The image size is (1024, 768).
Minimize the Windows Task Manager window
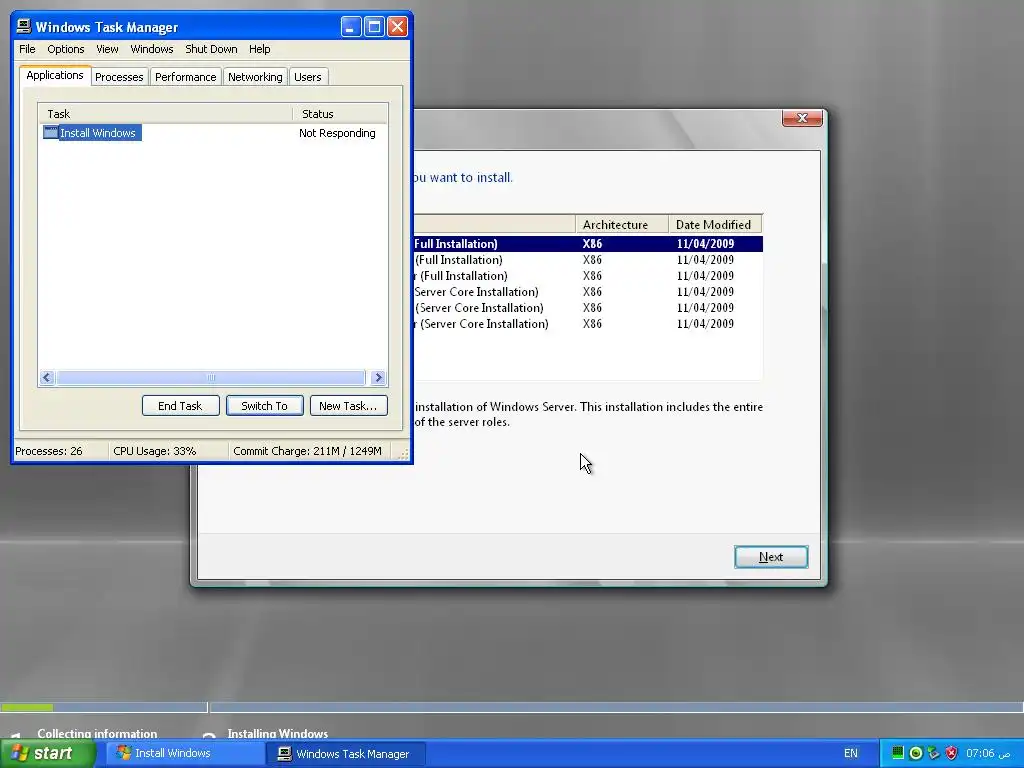coord(351,27)
